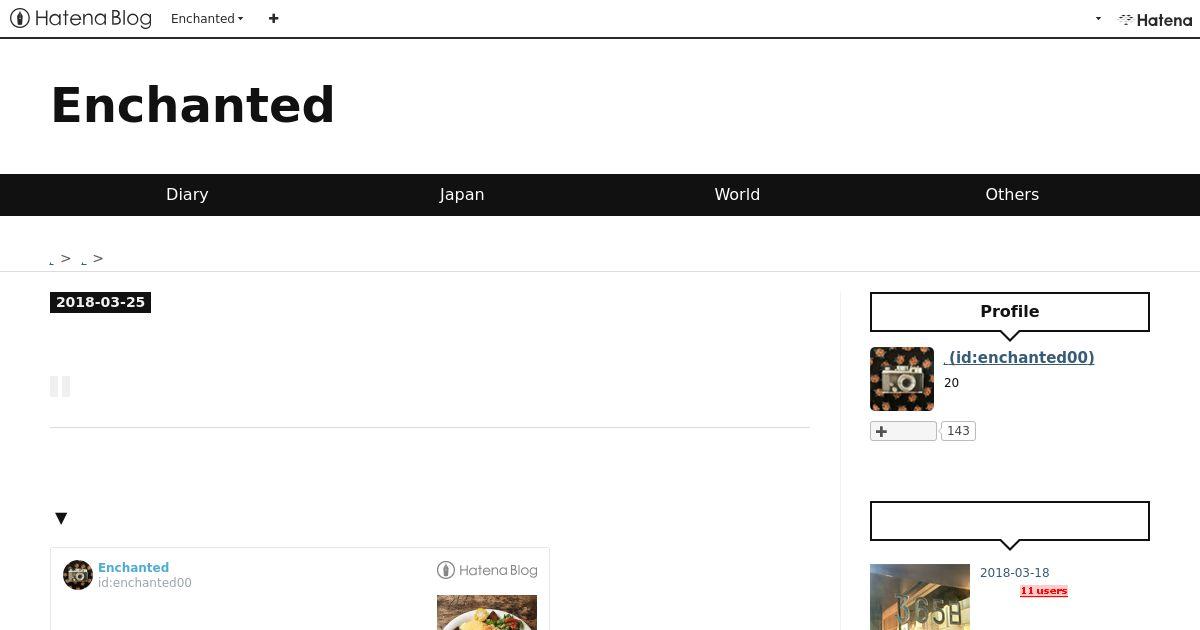Select the Japan menu item
This screenshot has height=630, width=1200.
point(462,195)
